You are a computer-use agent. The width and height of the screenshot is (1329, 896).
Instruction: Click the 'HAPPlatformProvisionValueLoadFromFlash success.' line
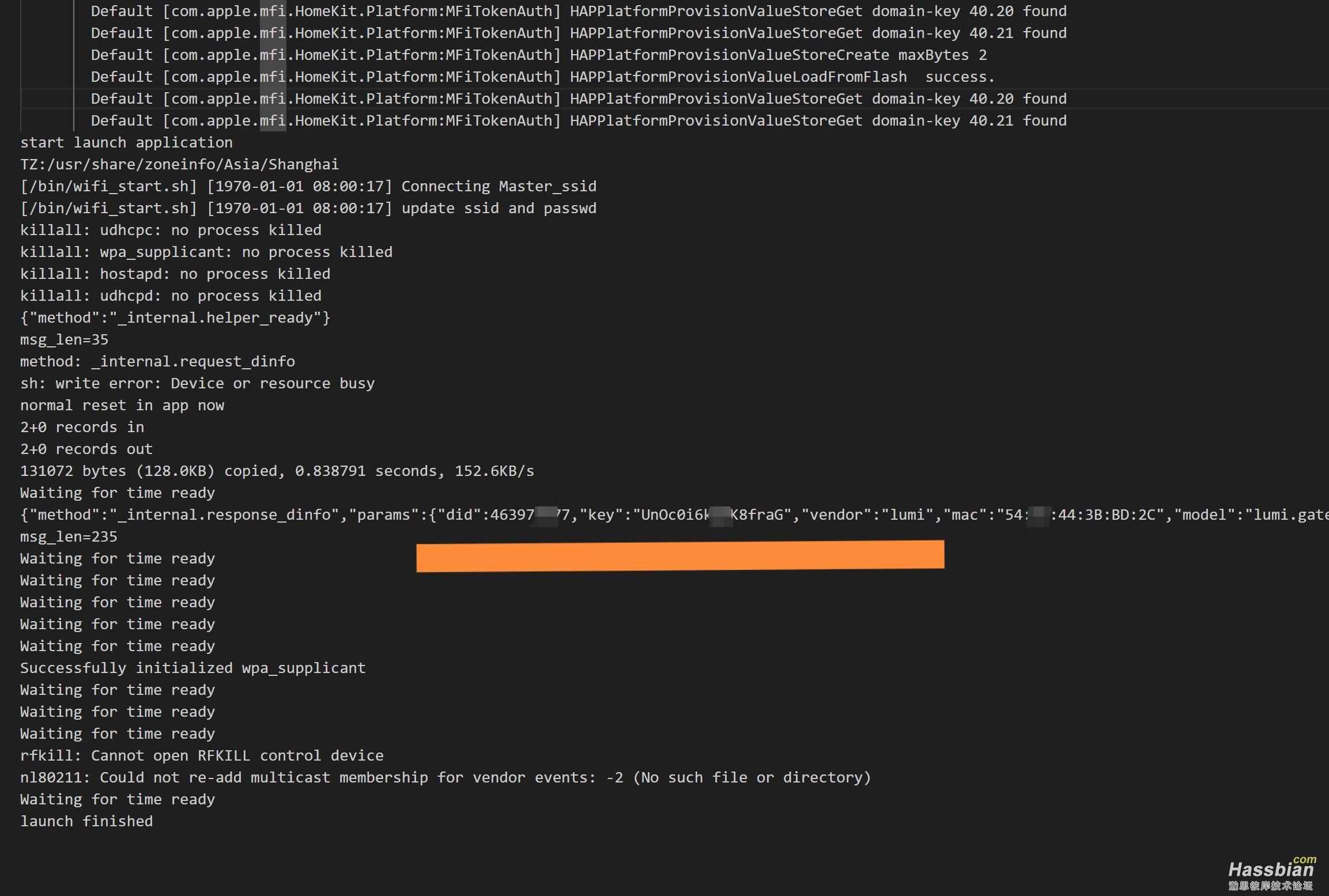pos(543,77)
